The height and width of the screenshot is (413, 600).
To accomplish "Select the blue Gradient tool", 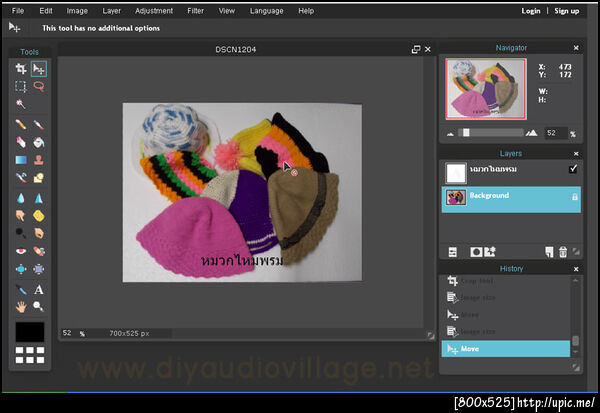I will 21,160.
